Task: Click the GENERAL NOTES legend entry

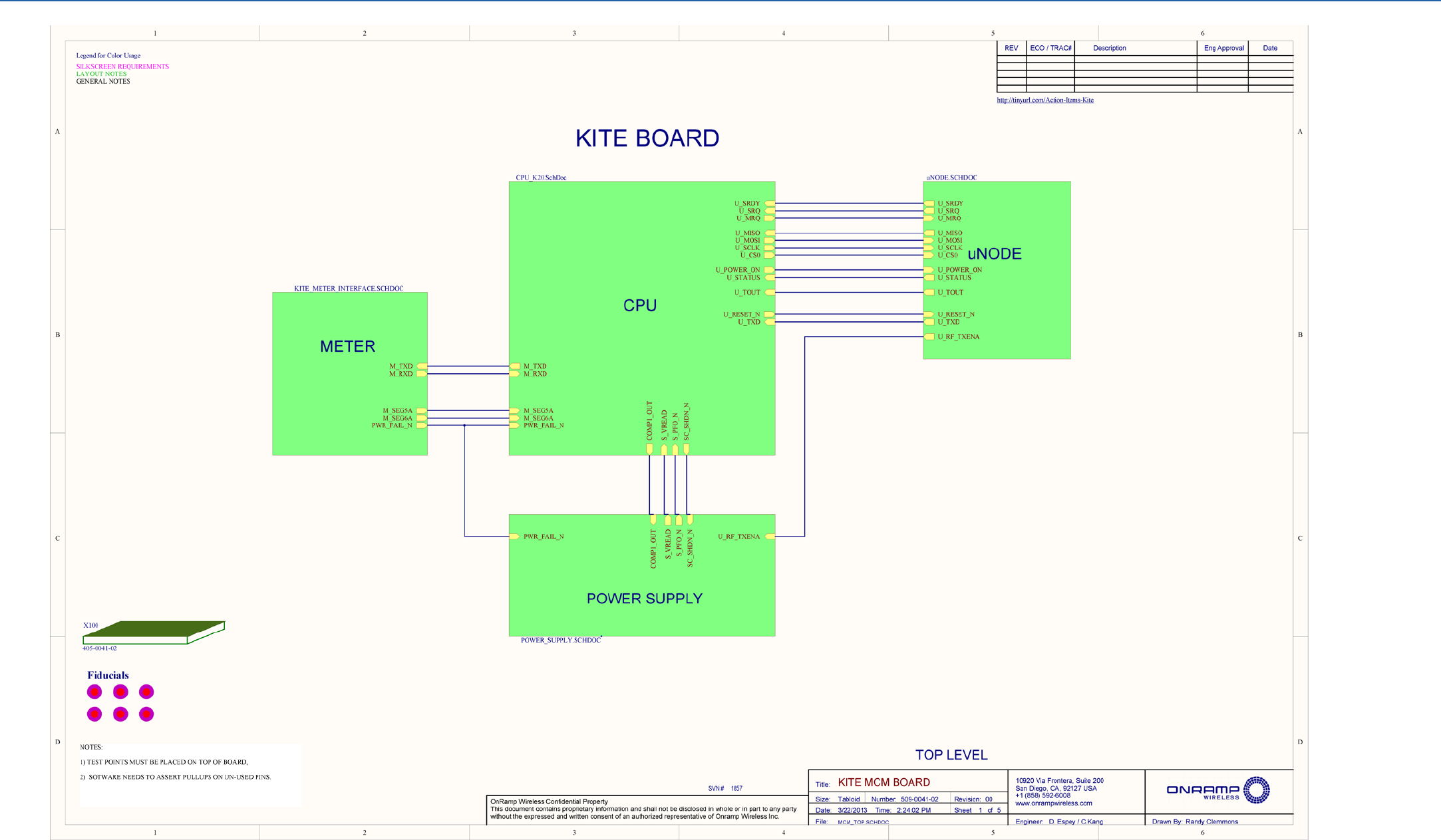Action: click(103, 81)
